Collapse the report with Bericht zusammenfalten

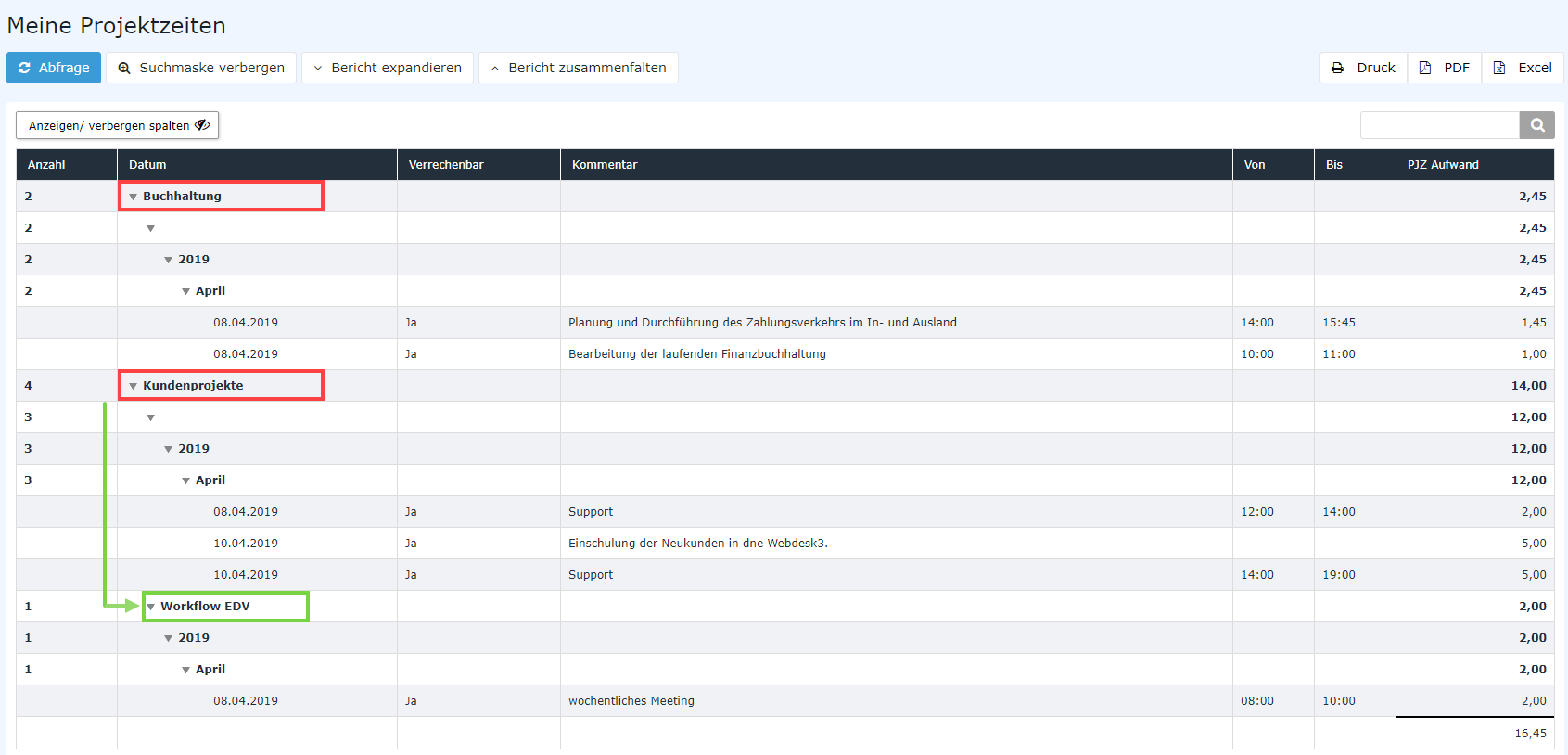click(x=579, y=68)
